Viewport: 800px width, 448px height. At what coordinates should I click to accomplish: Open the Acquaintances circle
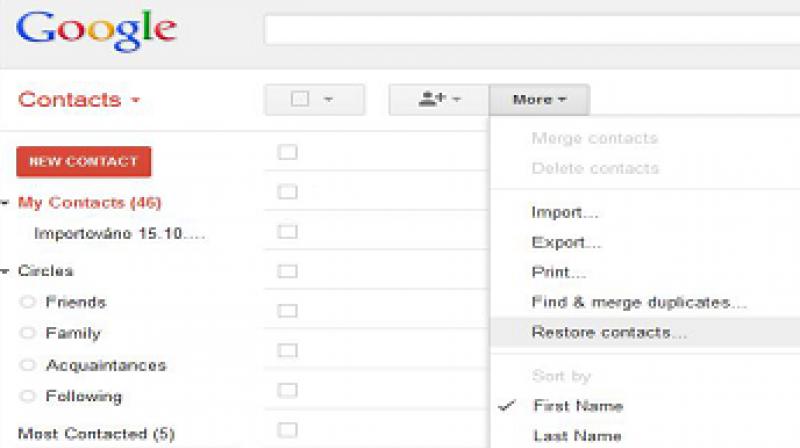point(106,365)
